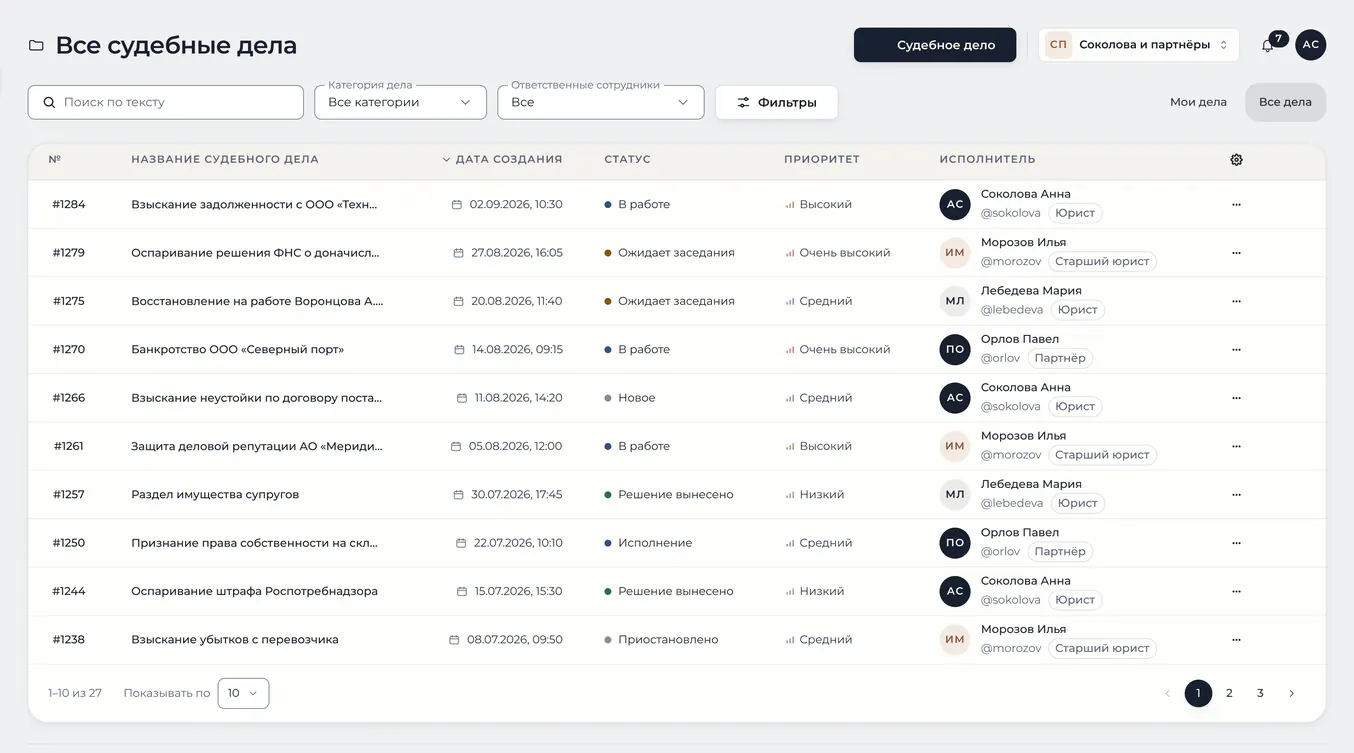Go to next page arrow in pagination

[x=1291, y=693]
